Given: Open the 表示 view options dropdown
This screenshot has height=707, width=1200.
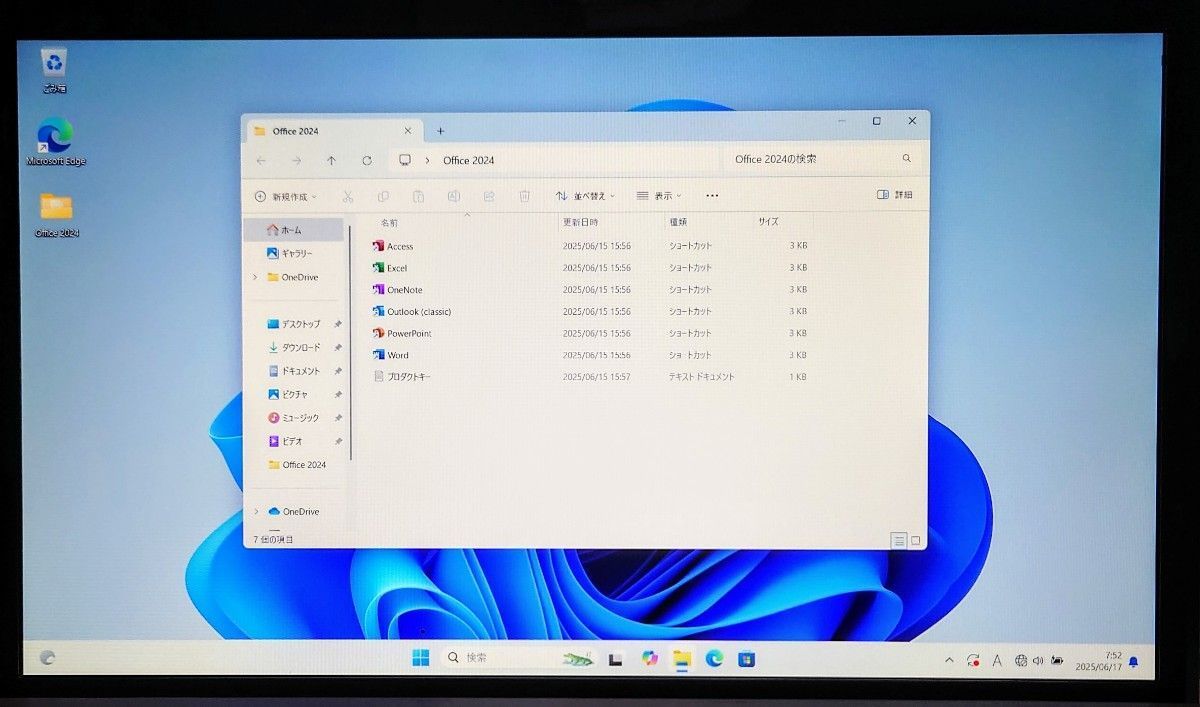Looking at the screenshot, I should (x=662, y=196).
